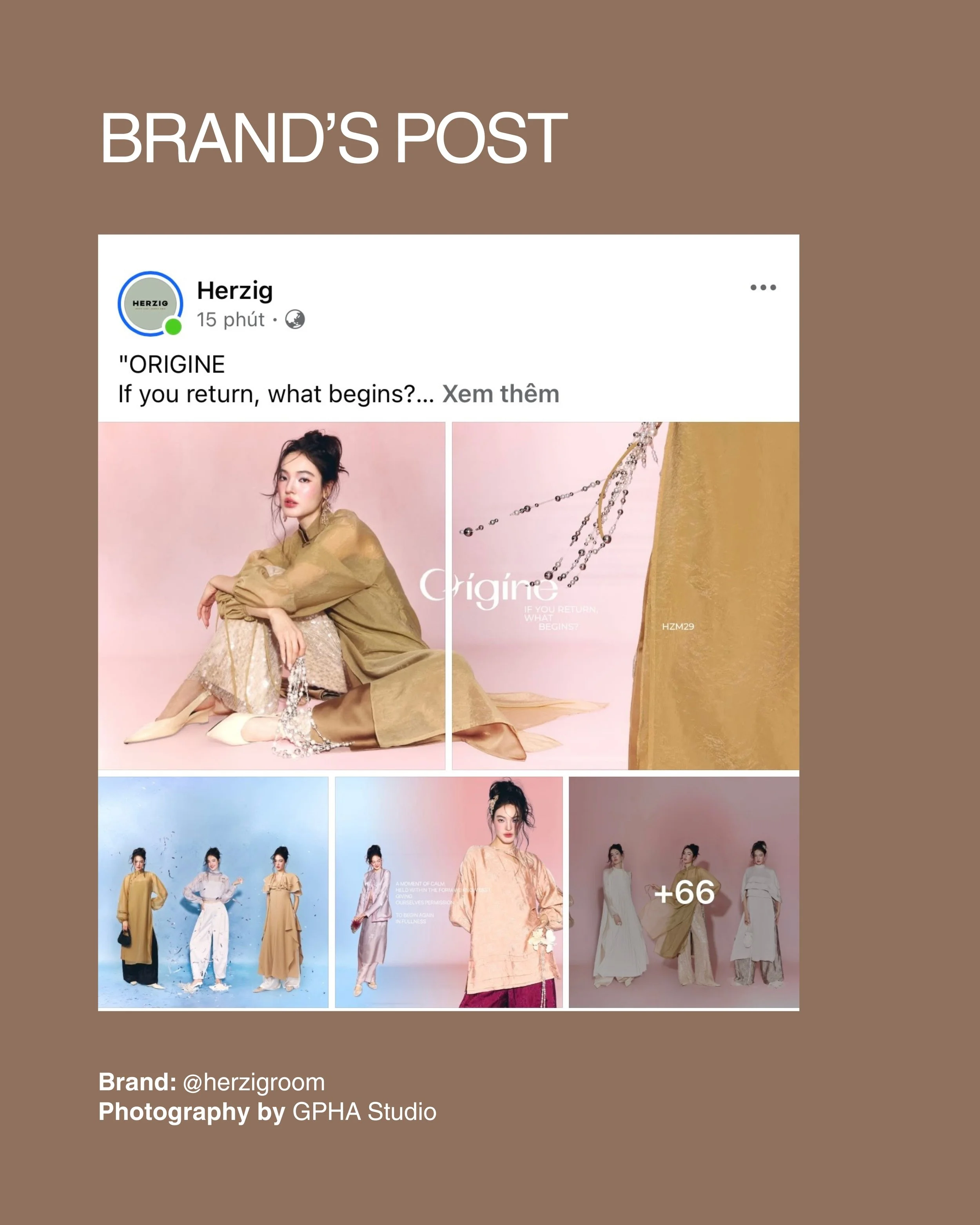
Task: Open the three-dot post options menu
Action: (x=762, y=287)
